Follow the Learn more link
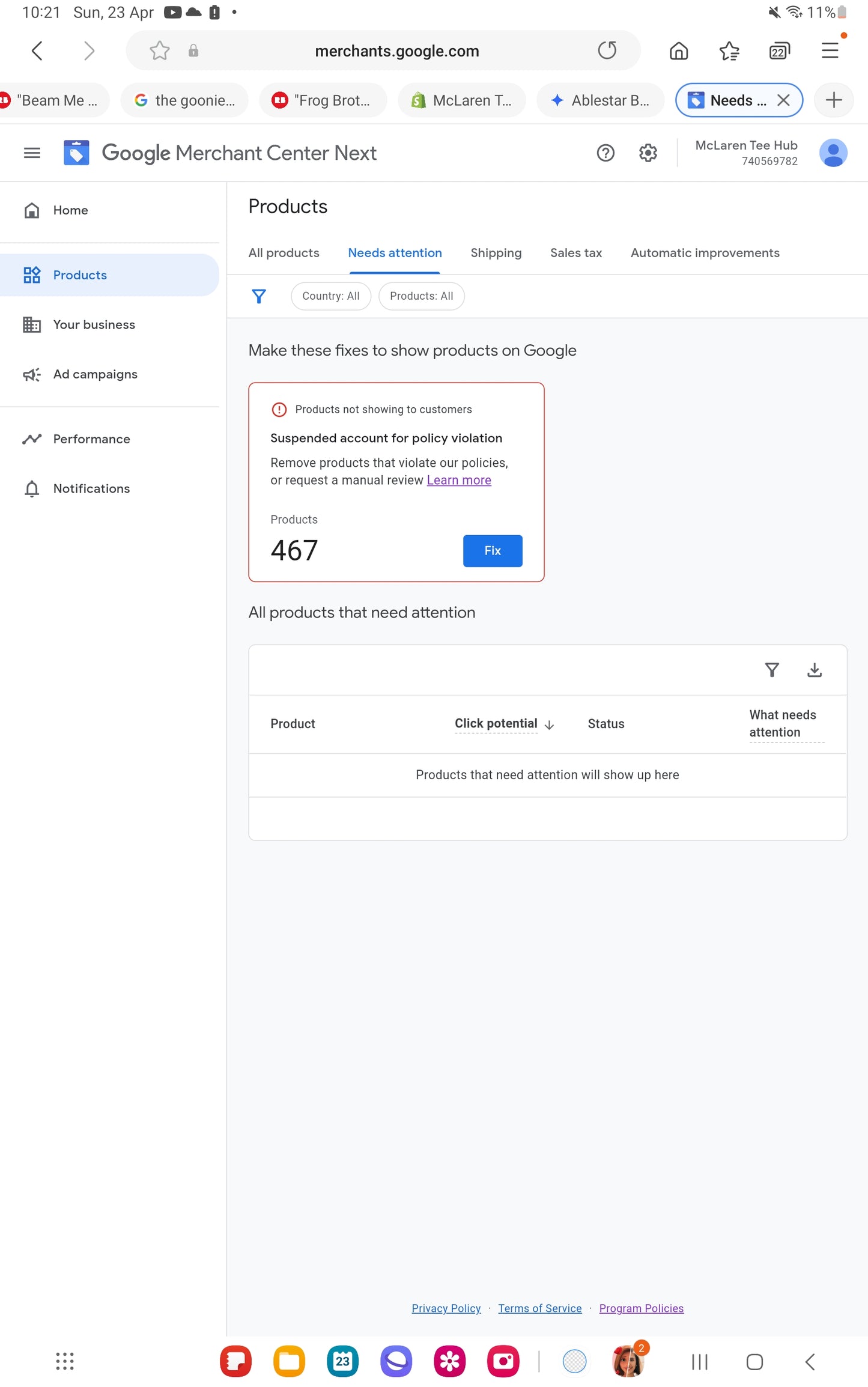This screenshot has width=868, height=1387. (x=459, y=480)
